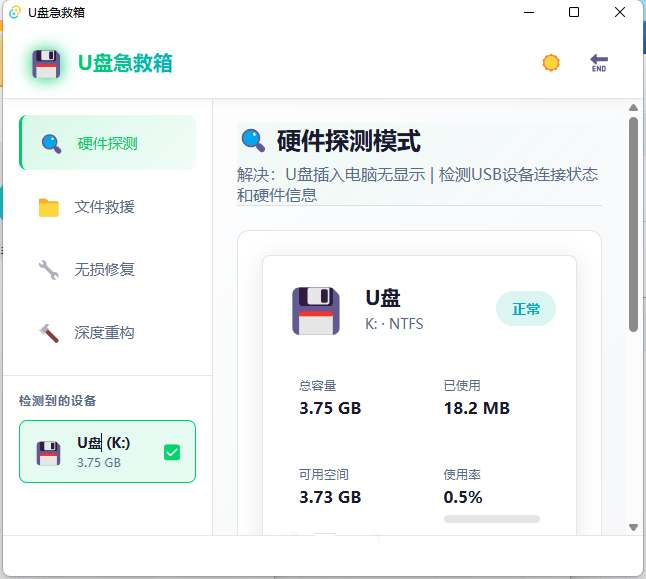
Task: Click the 检测到的设备 section label
Action: (x=58, y=401)
